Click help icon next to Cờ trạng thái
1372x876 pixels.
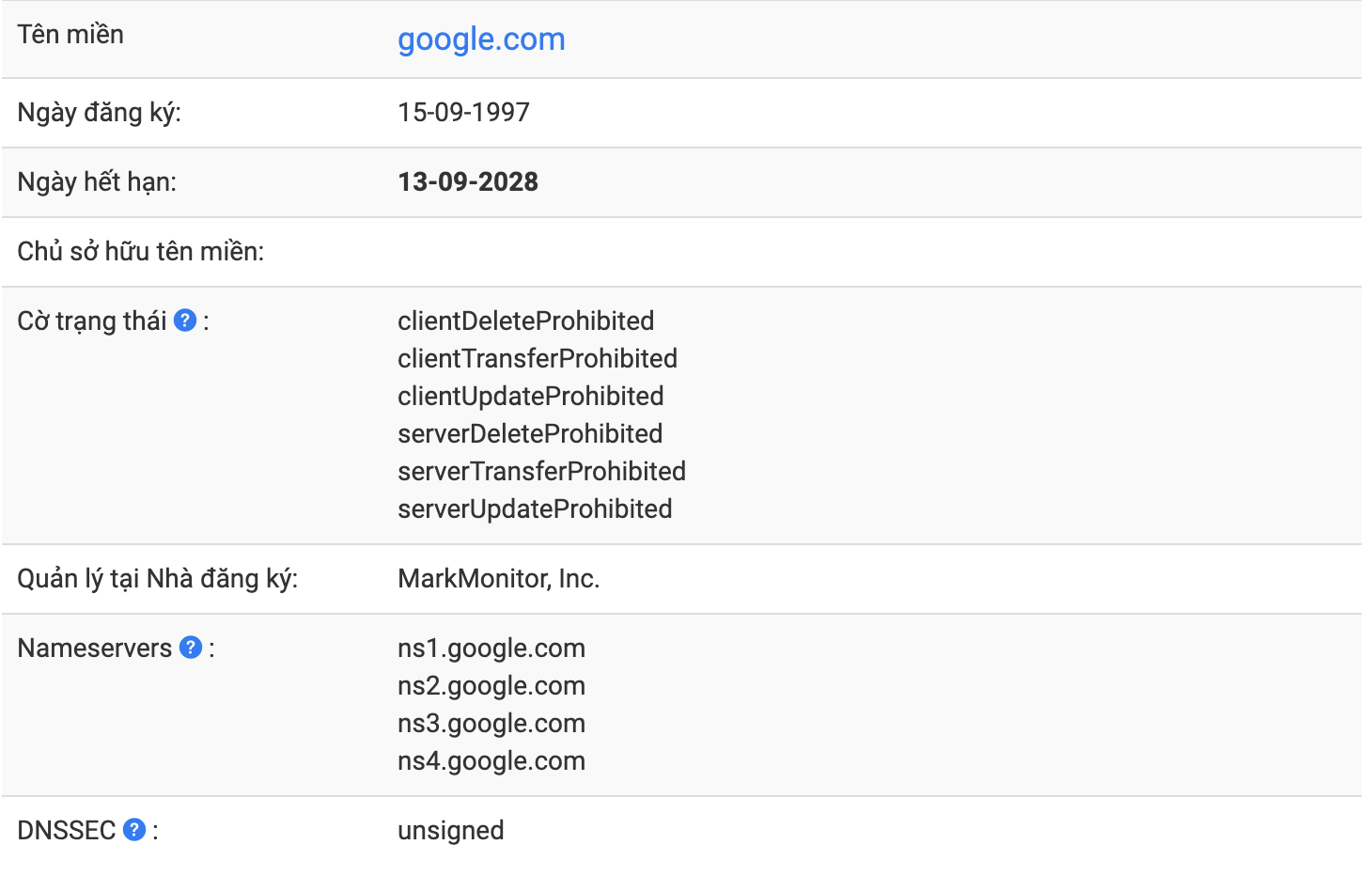(185, 321)
